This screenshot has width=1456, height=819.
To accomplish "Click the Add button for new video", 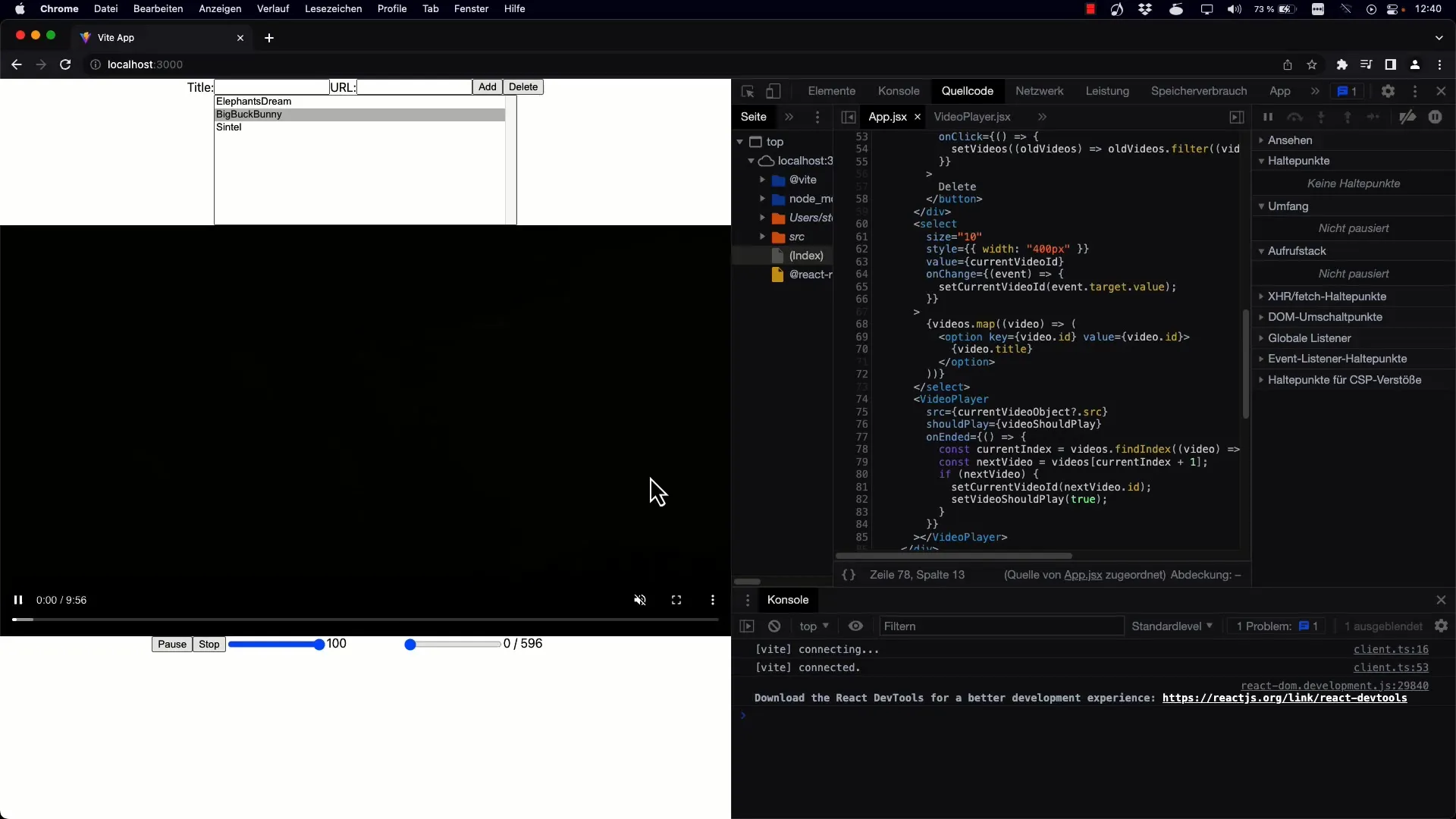I will [x=487, y=87].
